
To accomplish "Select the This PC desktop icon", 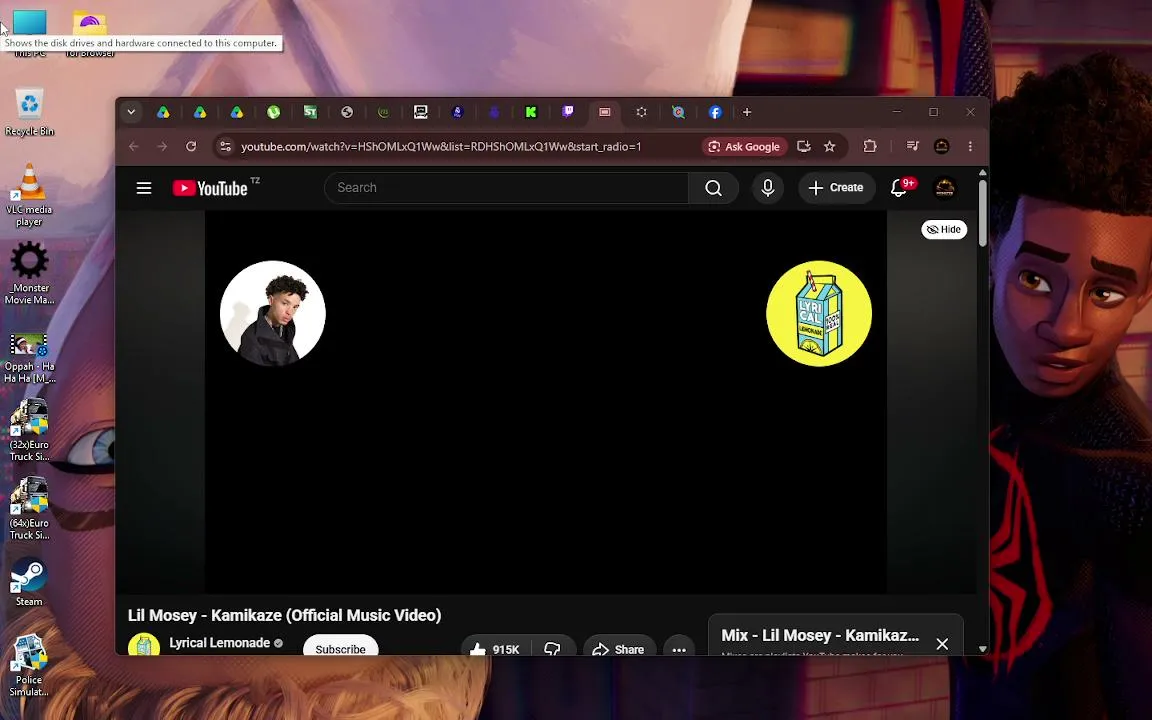I will (x=29, y=24).
